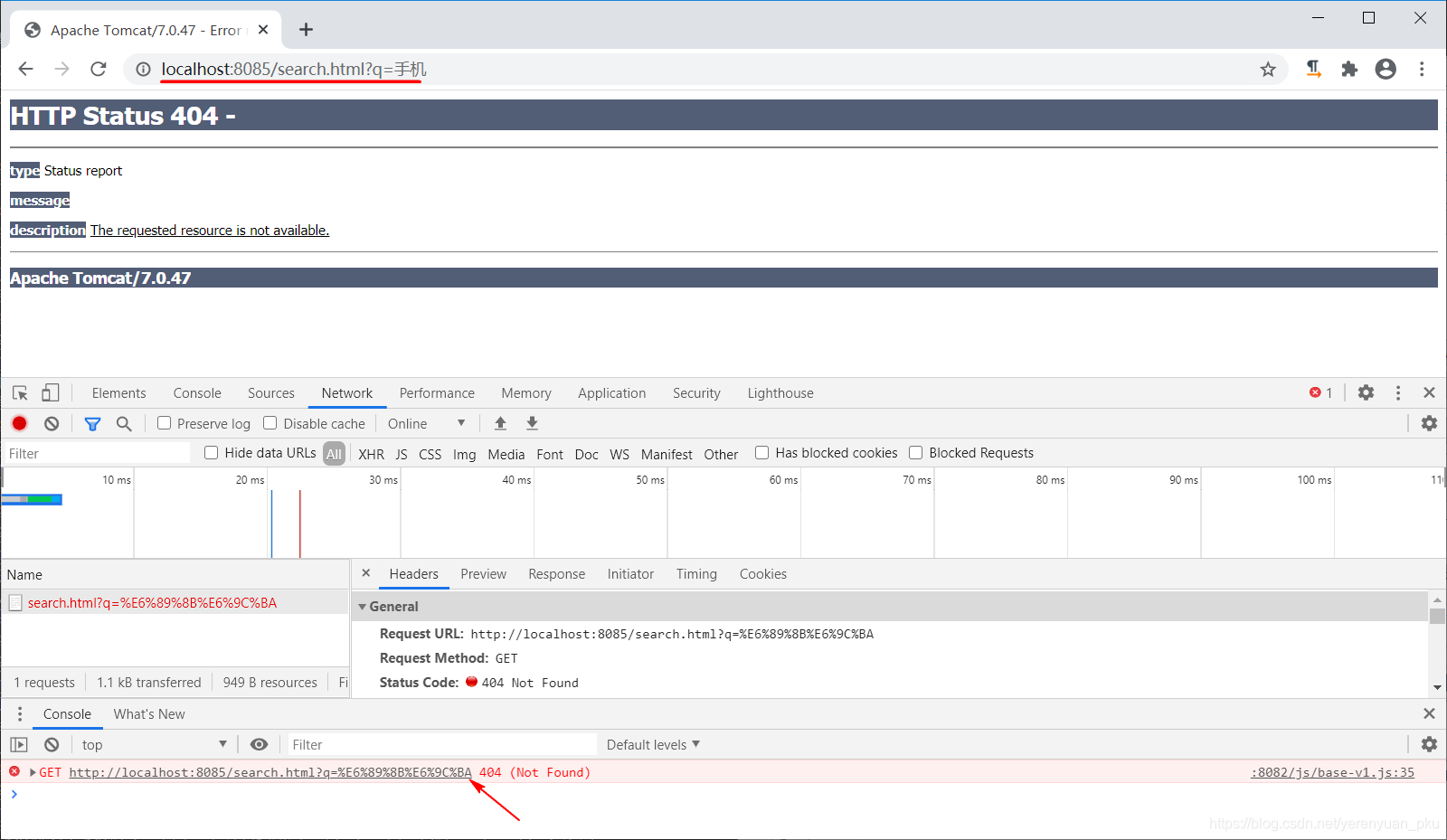The image size is (1447, 840).
Task: Stop recording the network log
Action: [19, 423]
